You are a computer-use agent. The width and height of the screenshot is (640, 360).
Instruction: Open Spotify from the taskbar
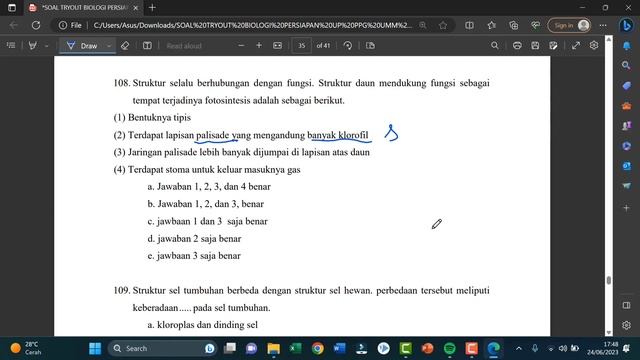click(x=449, y=349)
